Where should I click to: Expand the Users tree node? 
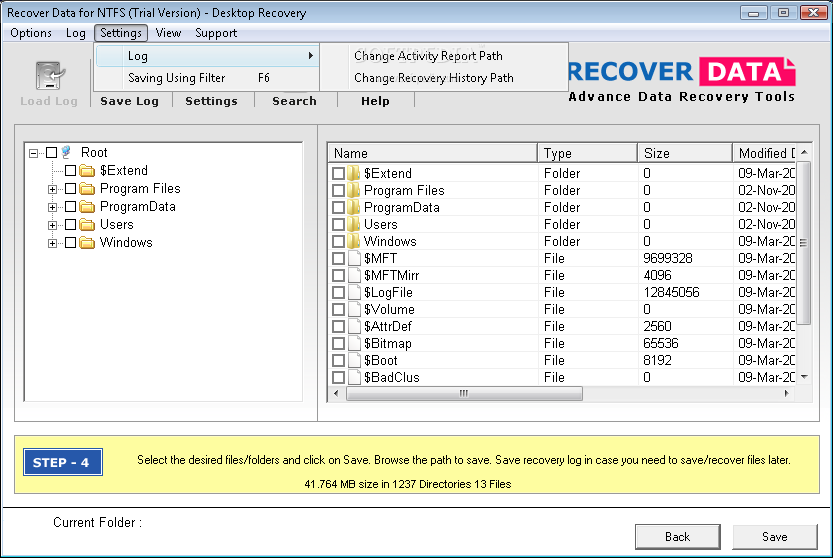point(52,226)
